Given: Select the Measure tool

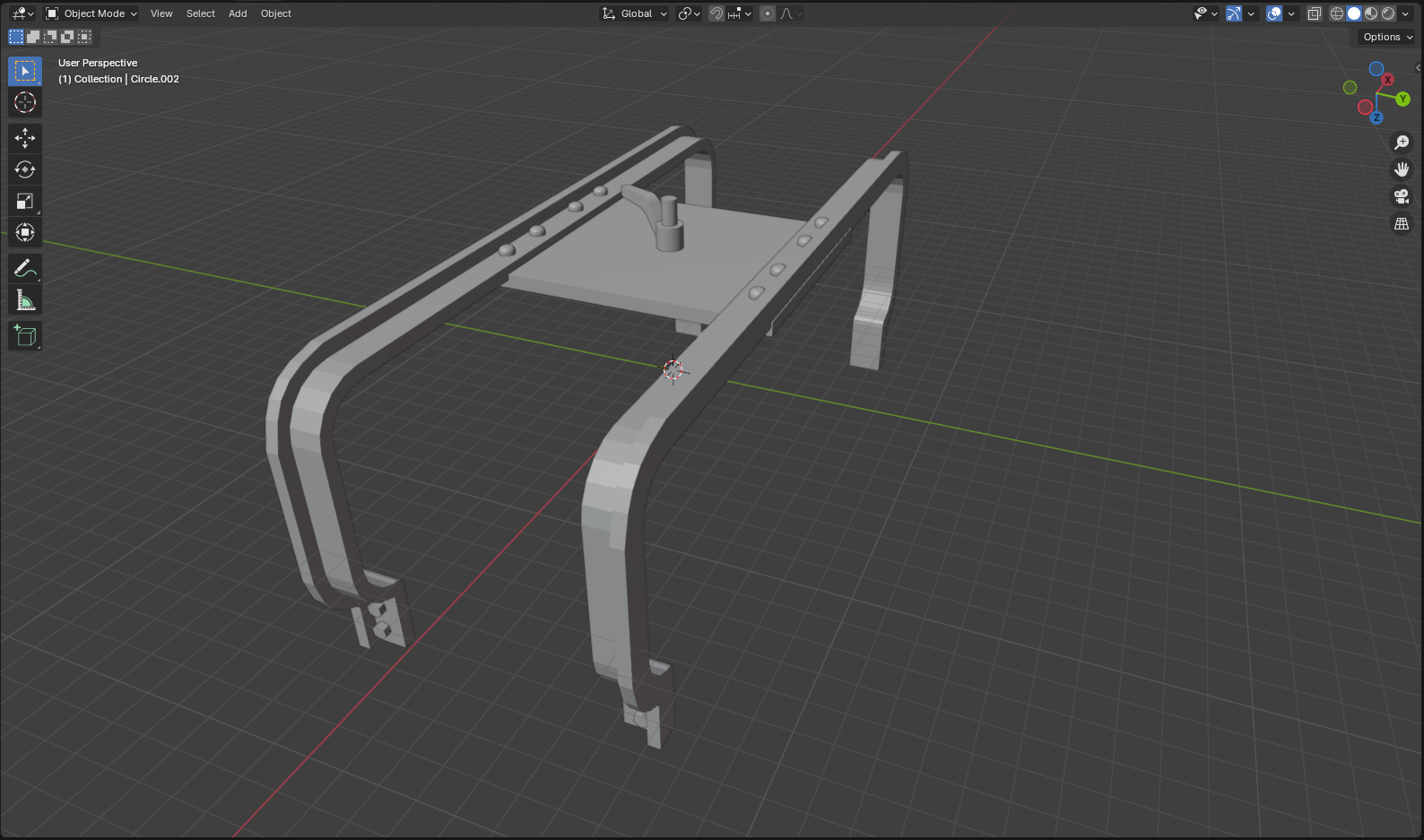Looking at the screenshot, I should click(x=25, y=300).
